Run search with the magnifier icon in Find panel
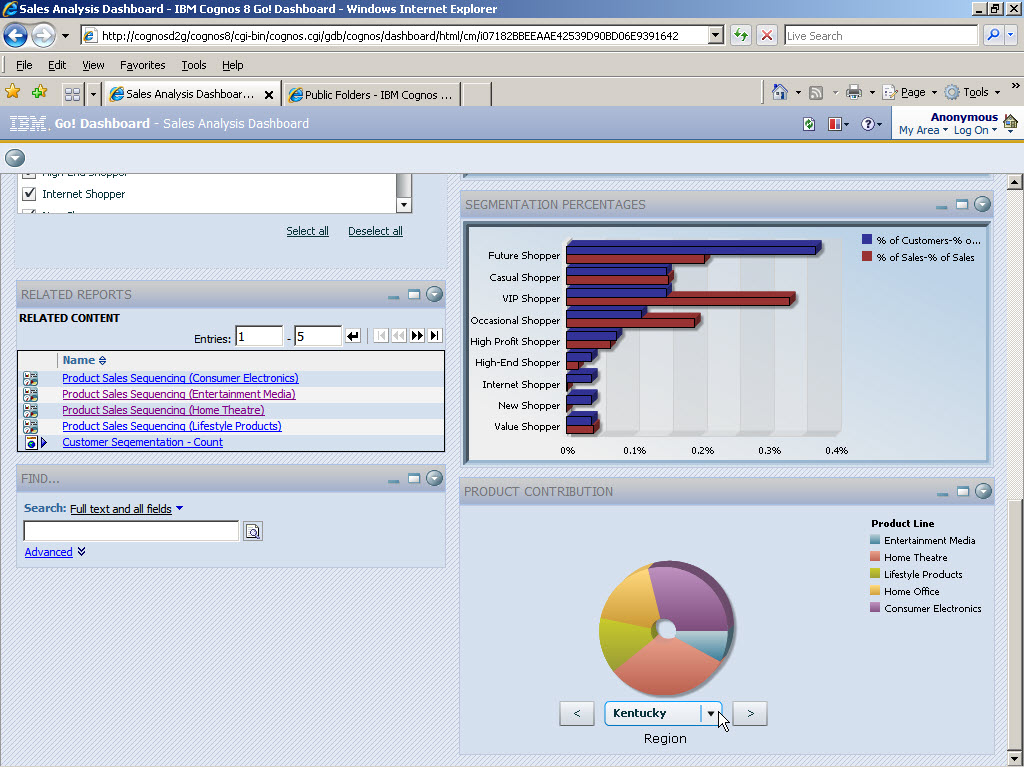This screenshot has height=768, width=1024. [x=252, y=530]
